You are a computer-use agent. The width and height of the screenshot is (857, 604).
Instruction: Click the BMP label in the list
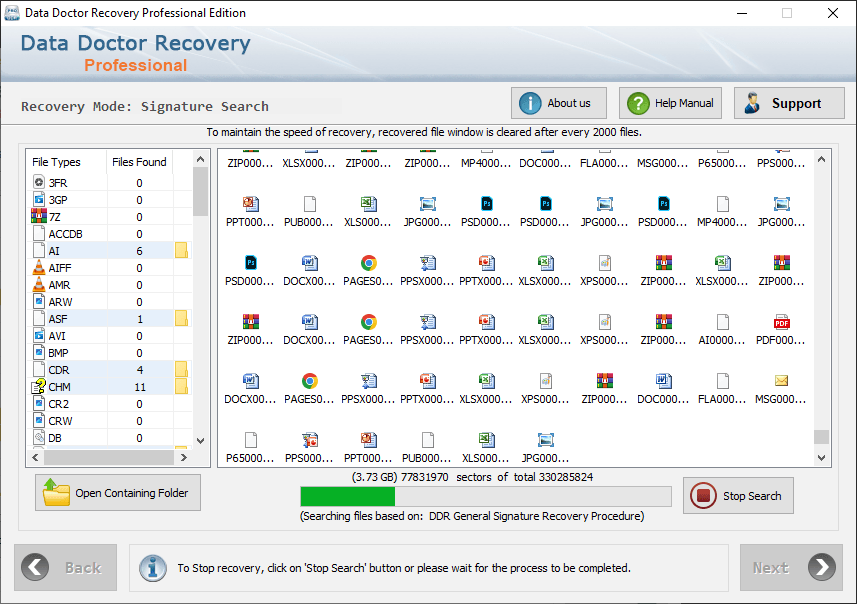coord(58,353)
